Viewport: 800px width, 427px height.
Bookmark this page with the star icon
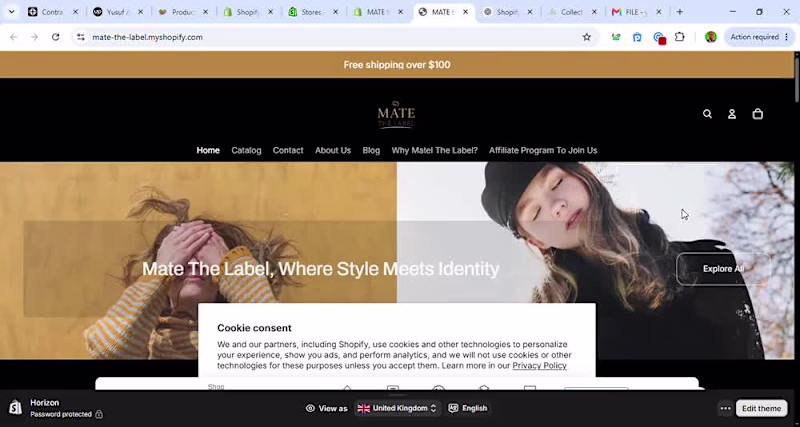pos(587,37)
